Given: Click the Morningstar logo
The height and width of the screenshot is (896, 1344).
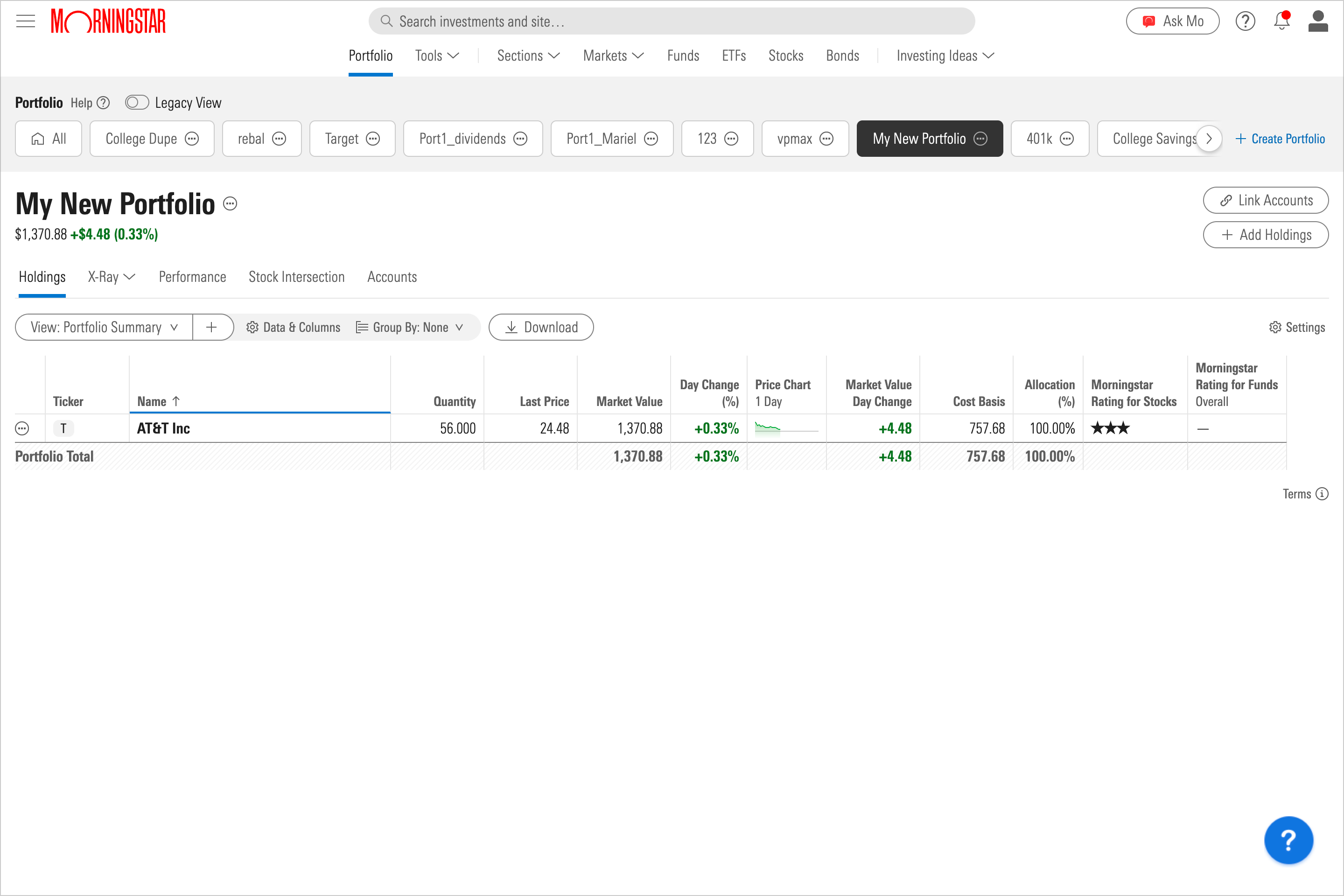Looking at the screenshot, I should tap(108, 21).
